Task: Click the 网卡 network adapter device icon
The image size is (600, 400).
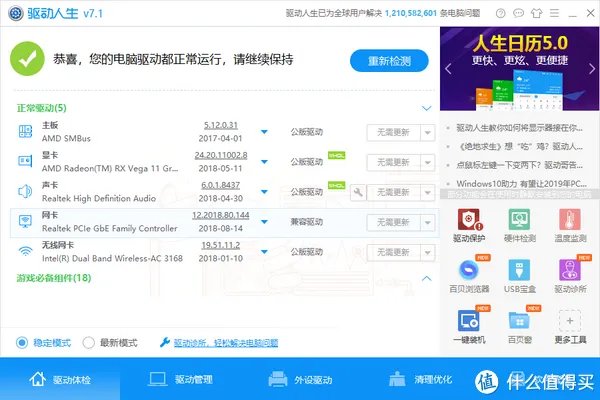Action: pyautogui.click(x=25, y=221)
